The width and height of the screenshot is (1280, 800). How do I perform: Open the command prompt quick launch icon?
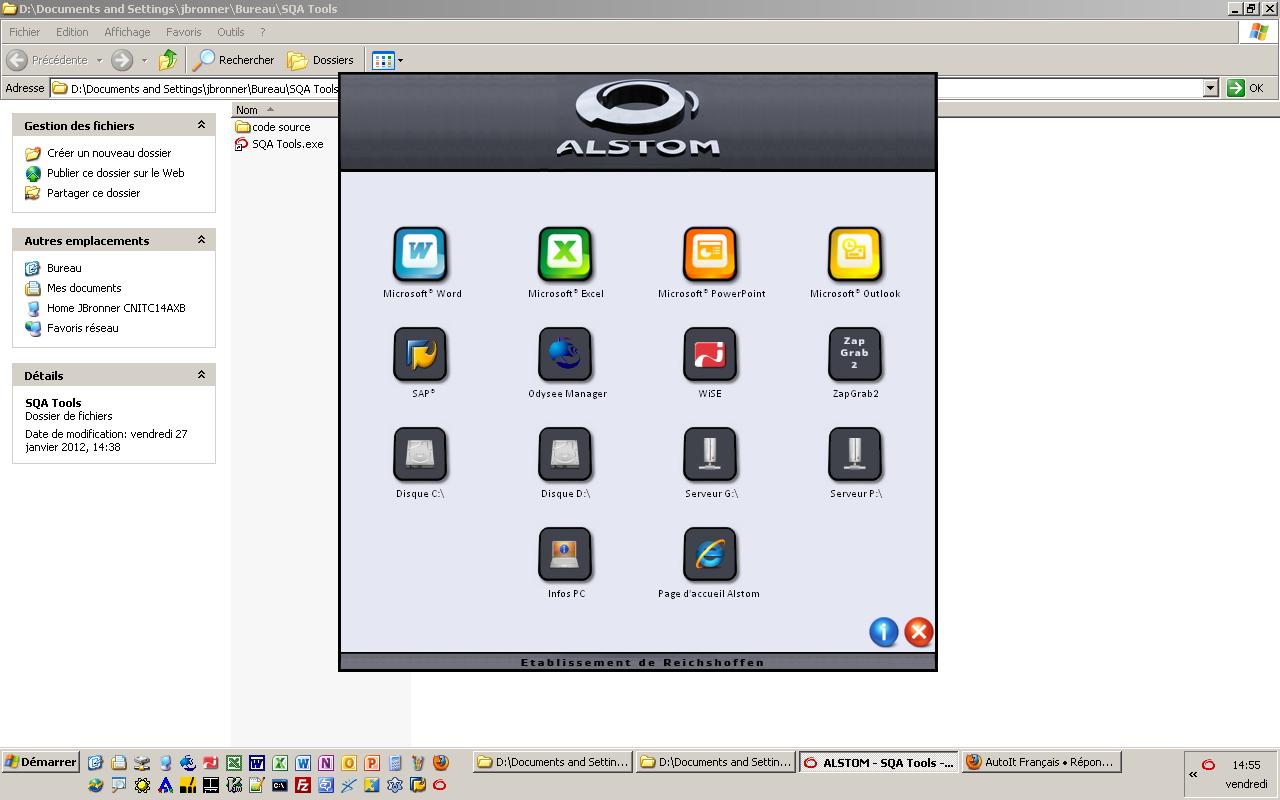(279, 785)
